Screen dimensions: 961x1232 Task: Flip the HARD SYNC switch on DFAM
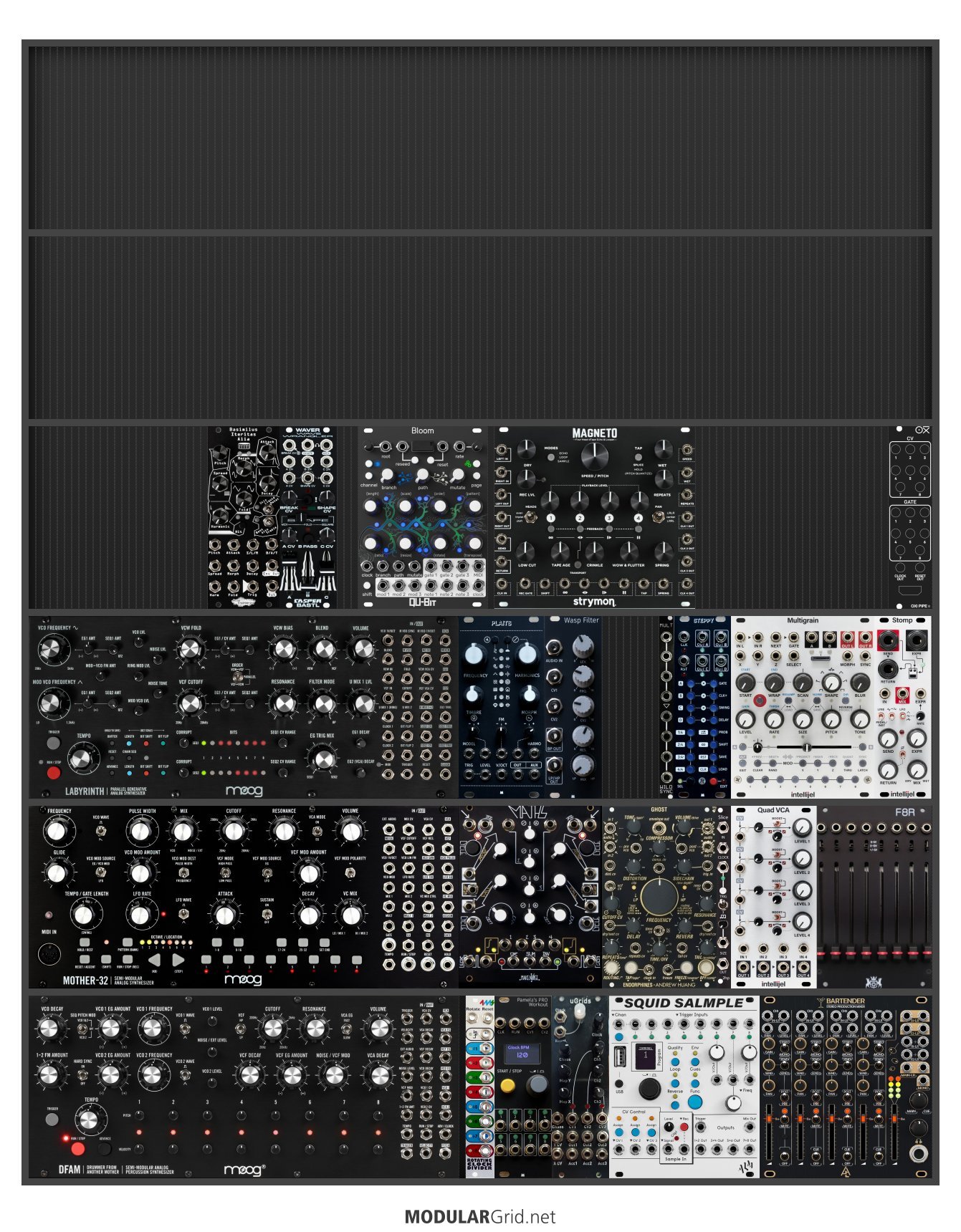[x=83, y=1074]
